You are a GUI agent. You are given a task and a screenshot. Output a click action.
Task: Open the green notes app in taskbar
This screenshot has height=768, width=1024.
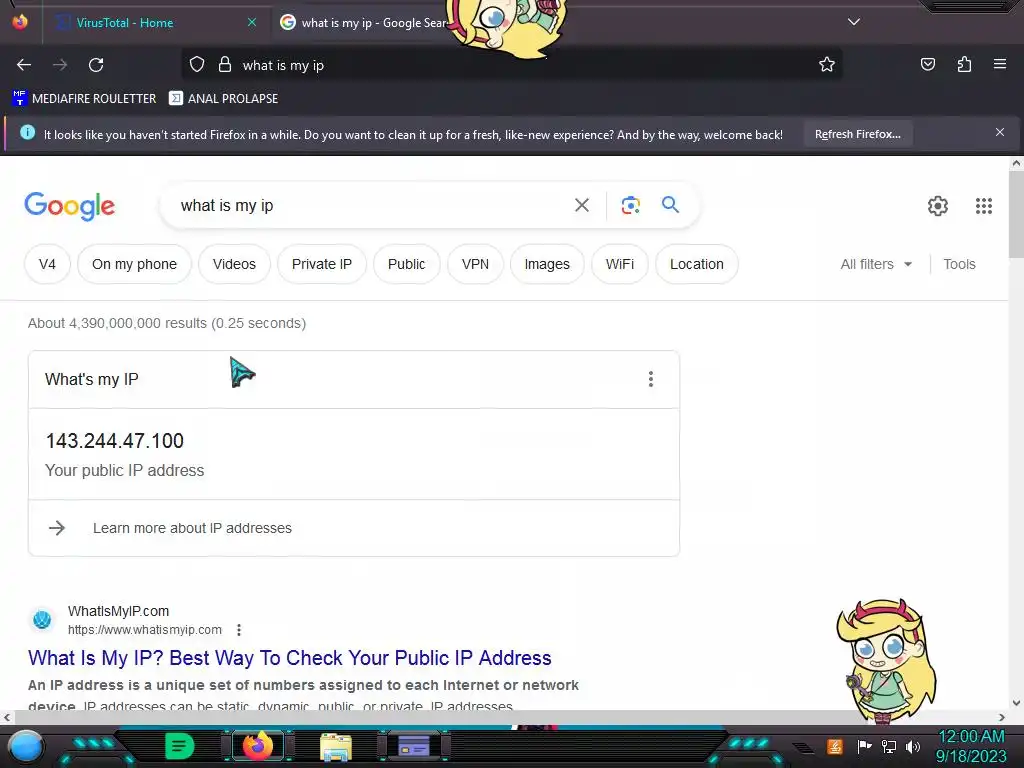[179, 746]
